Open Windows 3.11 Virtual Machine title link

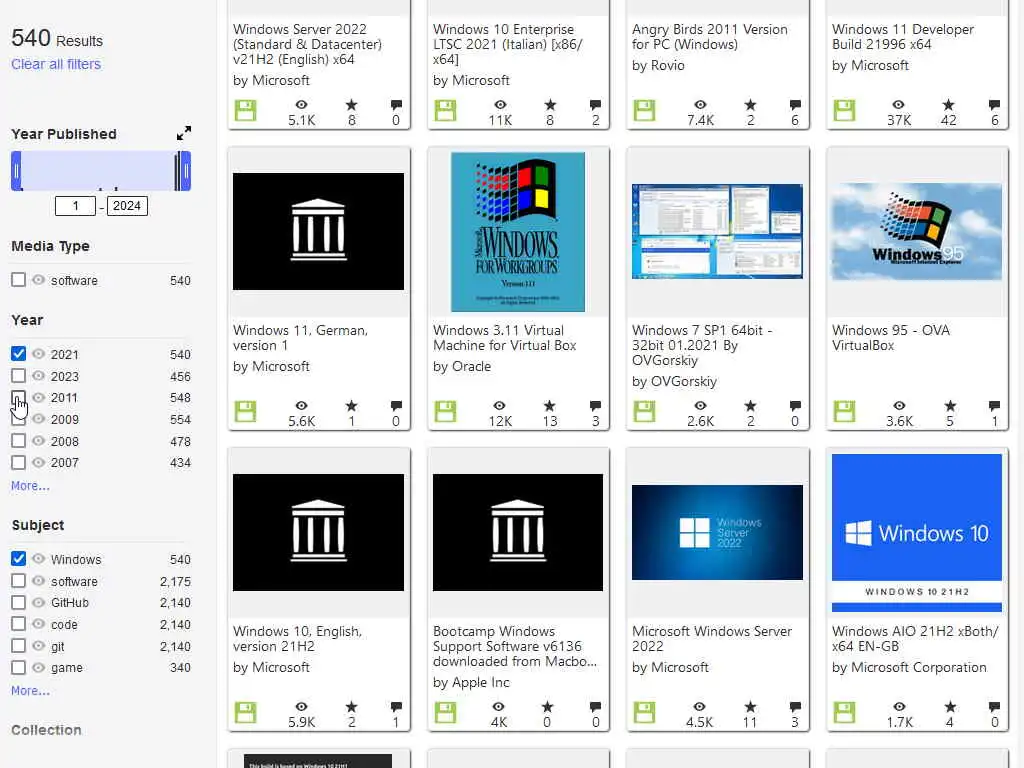(x=505, y=338)
